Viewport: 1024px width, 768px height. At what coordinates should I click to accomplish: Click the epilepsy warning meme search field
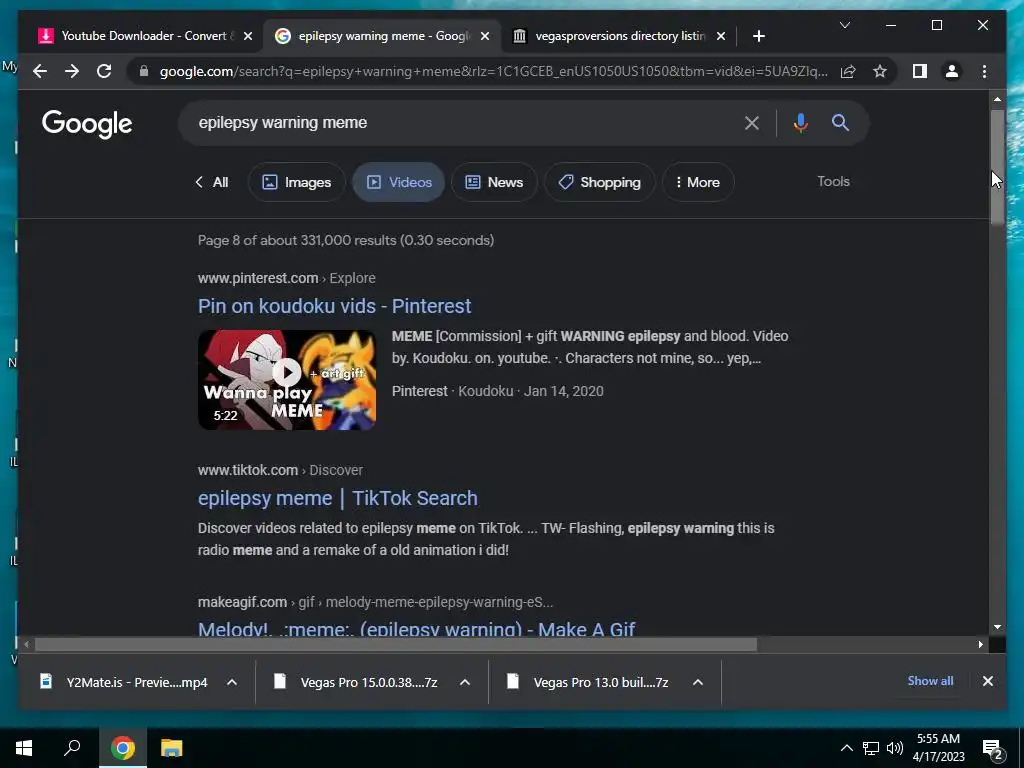457,123
